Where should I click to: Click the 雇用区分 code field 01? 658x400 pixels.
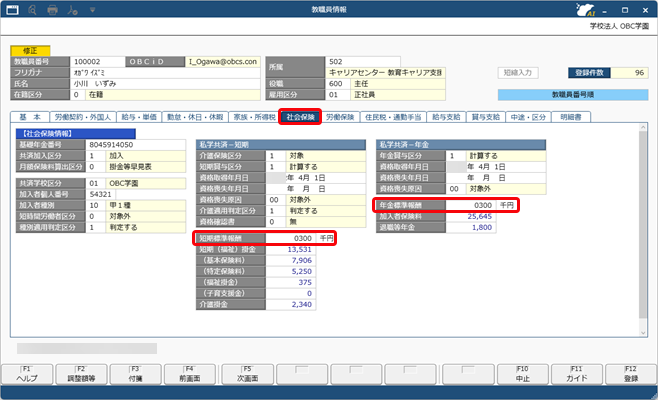(x=337, y=94)
